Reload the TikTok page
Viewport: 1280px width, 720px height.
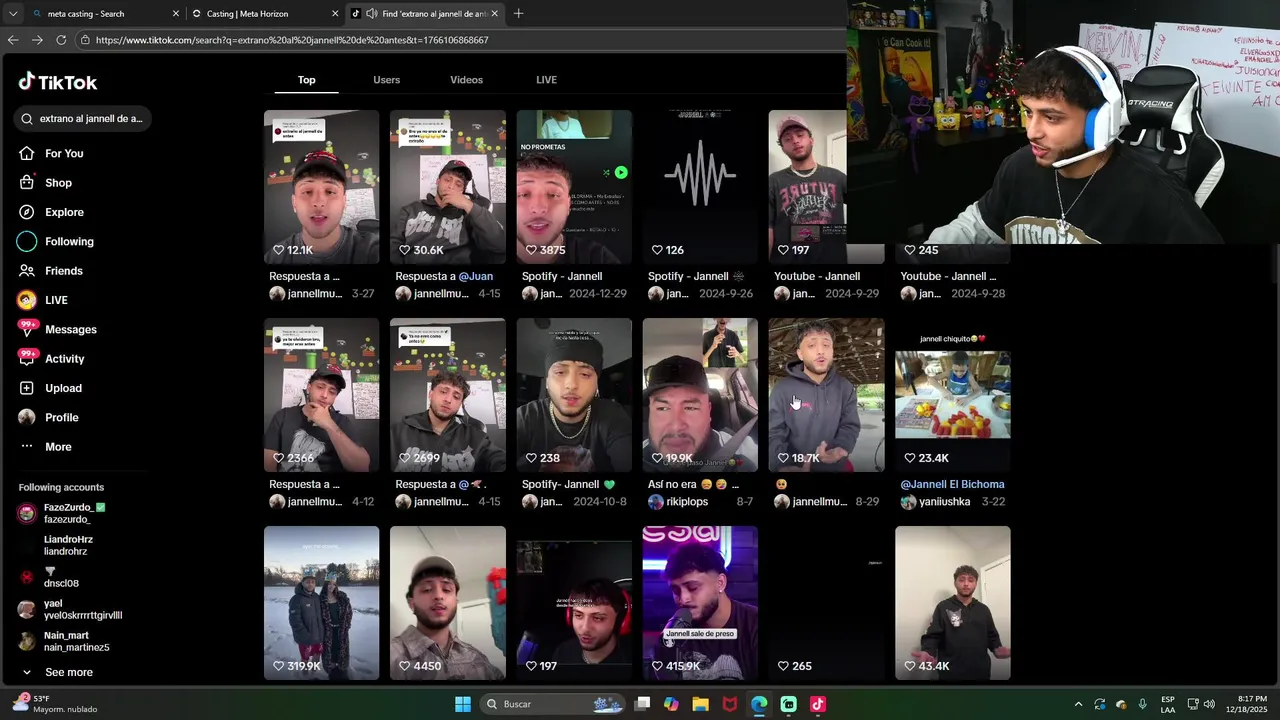pyautogui.click(x=61, y=40)
